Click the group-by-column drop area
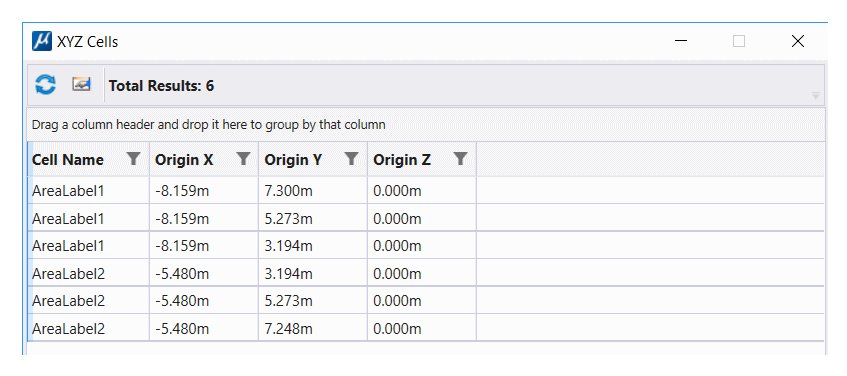 click(x=426, y=125)
